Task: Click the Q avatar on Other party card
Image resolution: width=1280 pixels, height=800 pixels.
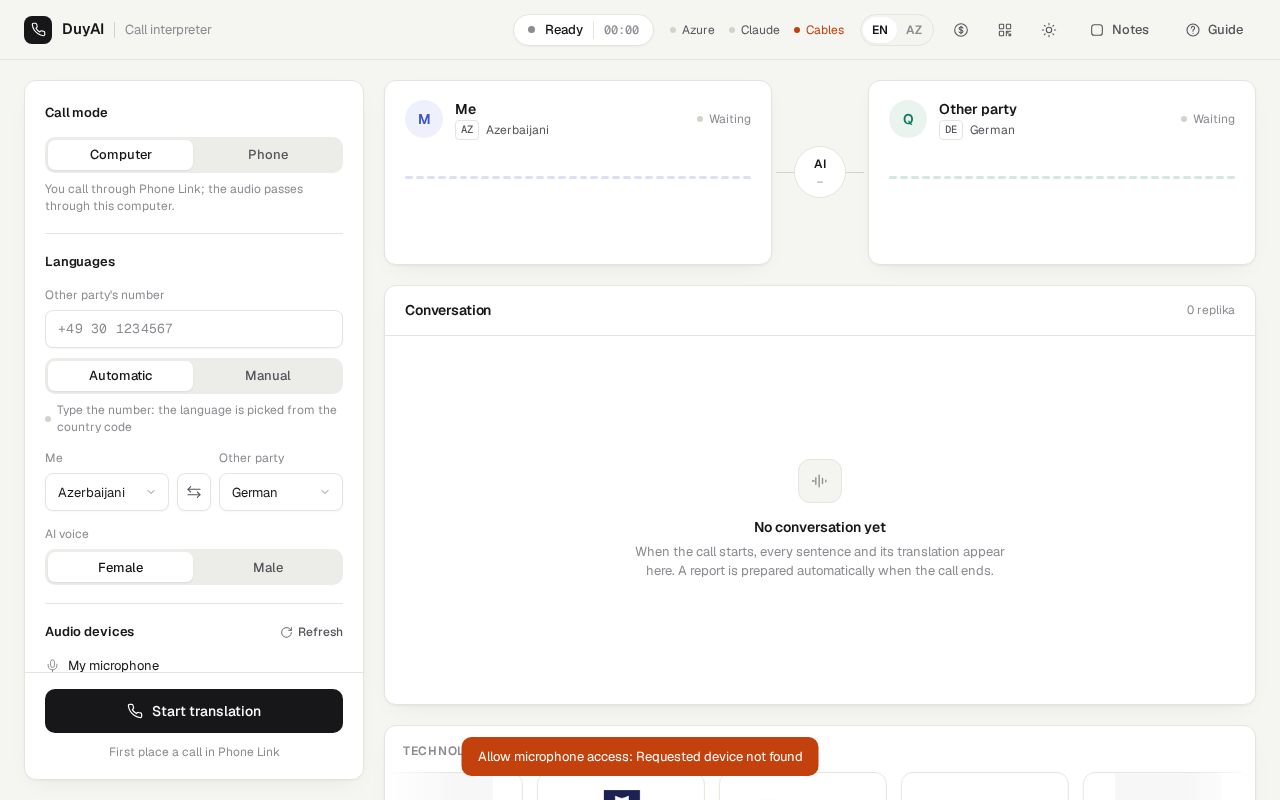Action: tap(908, 119)
